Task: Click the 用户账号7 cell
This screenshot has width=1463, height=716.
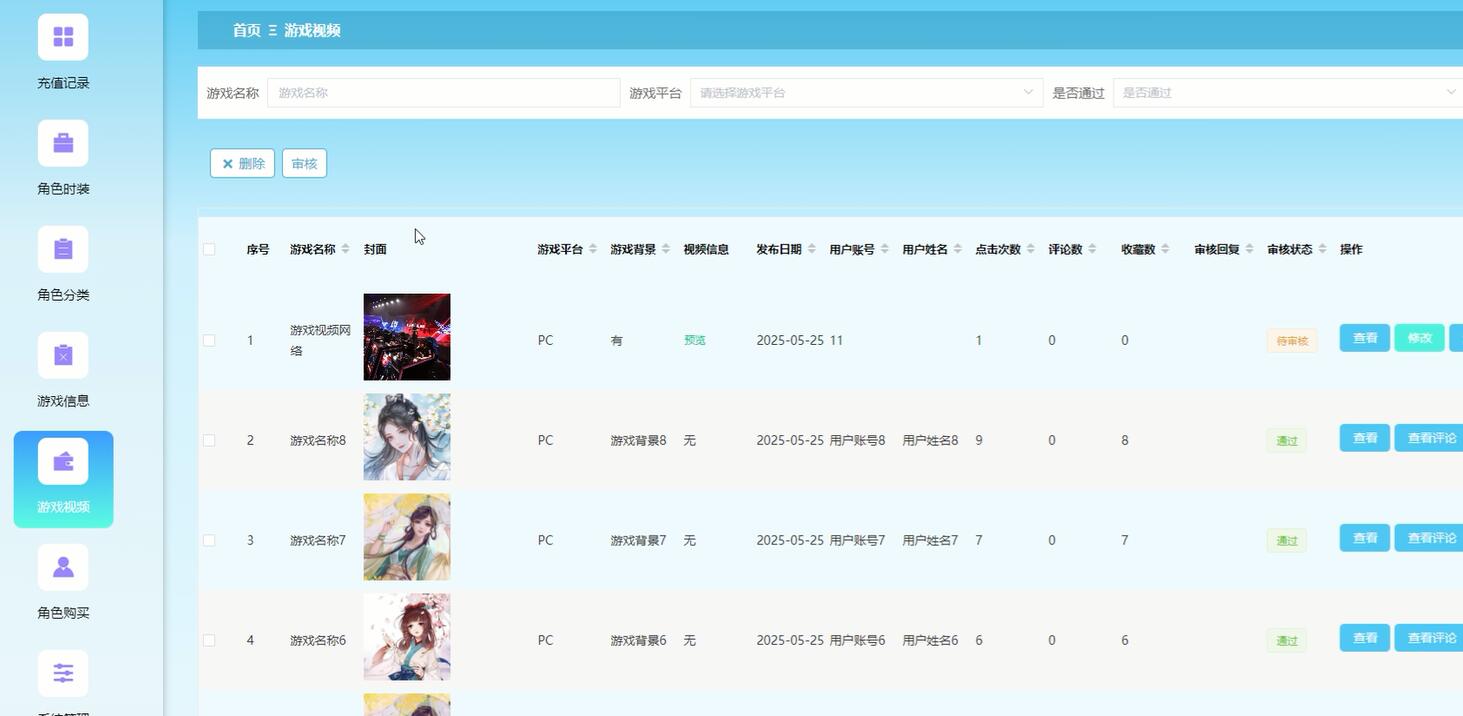Action: [857, 540]
